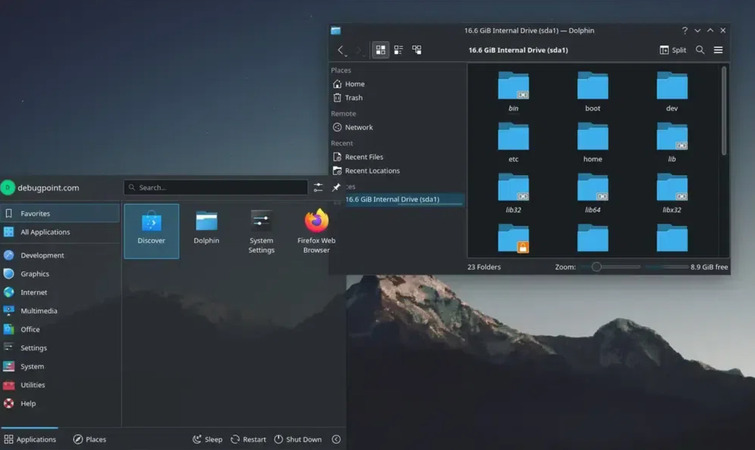
Task: Switch Dolphin to Details view mode
Action: click(417, 50)
